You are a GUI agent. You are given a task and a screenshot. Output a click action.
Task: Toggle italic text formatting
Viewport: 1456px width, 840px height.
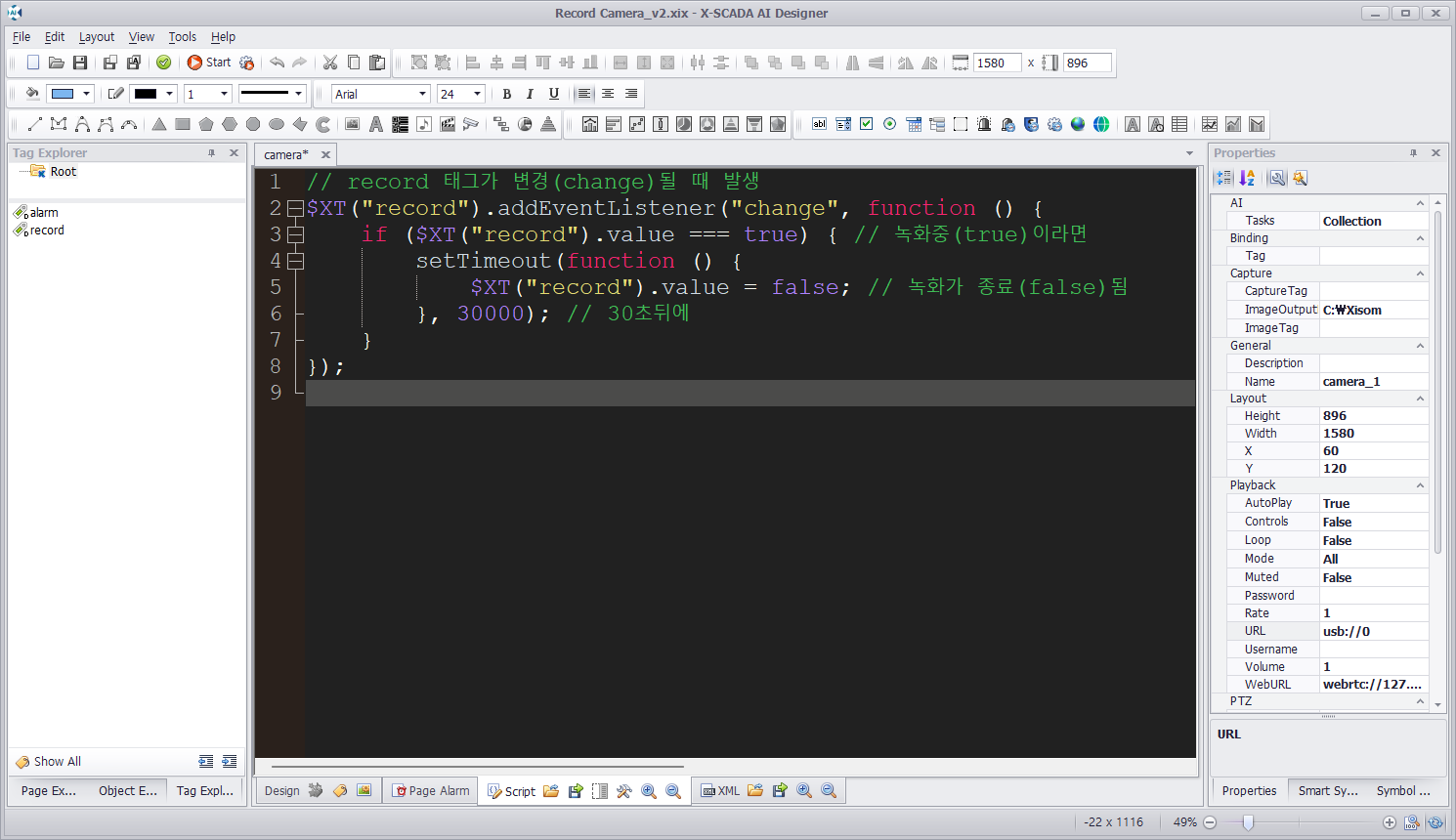tap(530, 94)
